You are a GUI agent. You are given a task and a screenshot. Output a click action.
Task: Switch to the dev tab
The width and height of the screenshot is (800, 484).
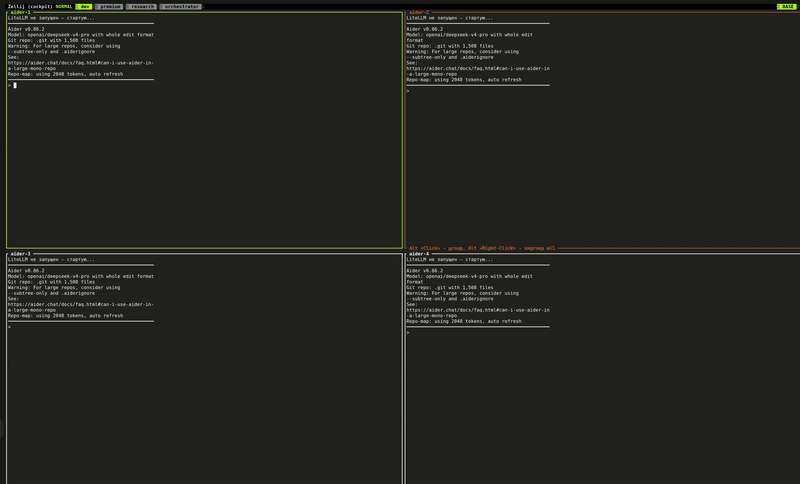pos(84,7)
